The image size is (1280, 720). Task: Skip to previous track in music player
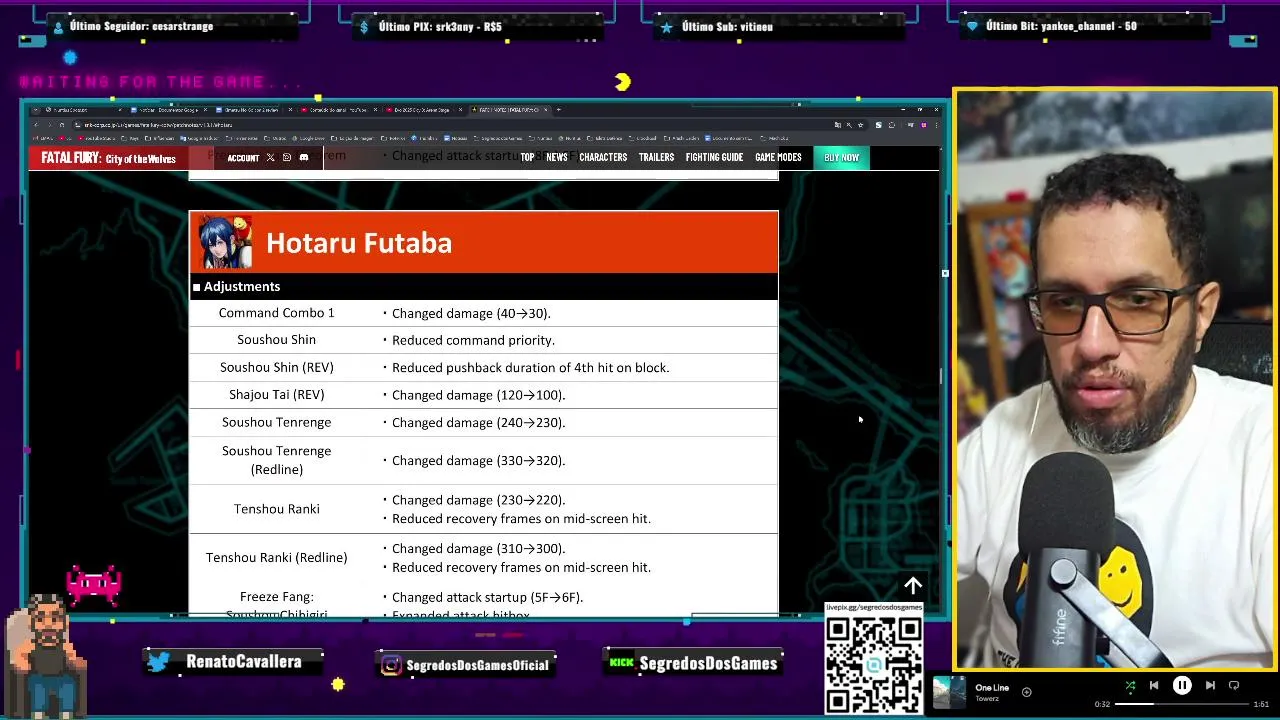coord(1154,686)
